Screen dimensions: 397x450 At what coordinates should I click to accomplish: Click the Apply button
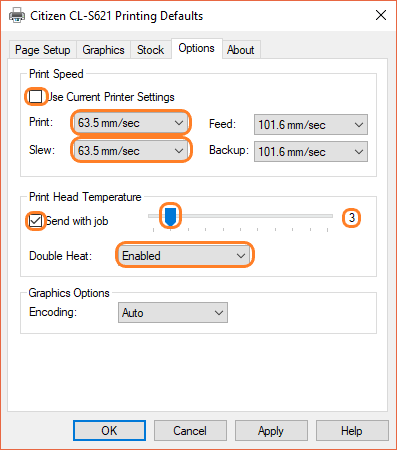coord(271,430)
